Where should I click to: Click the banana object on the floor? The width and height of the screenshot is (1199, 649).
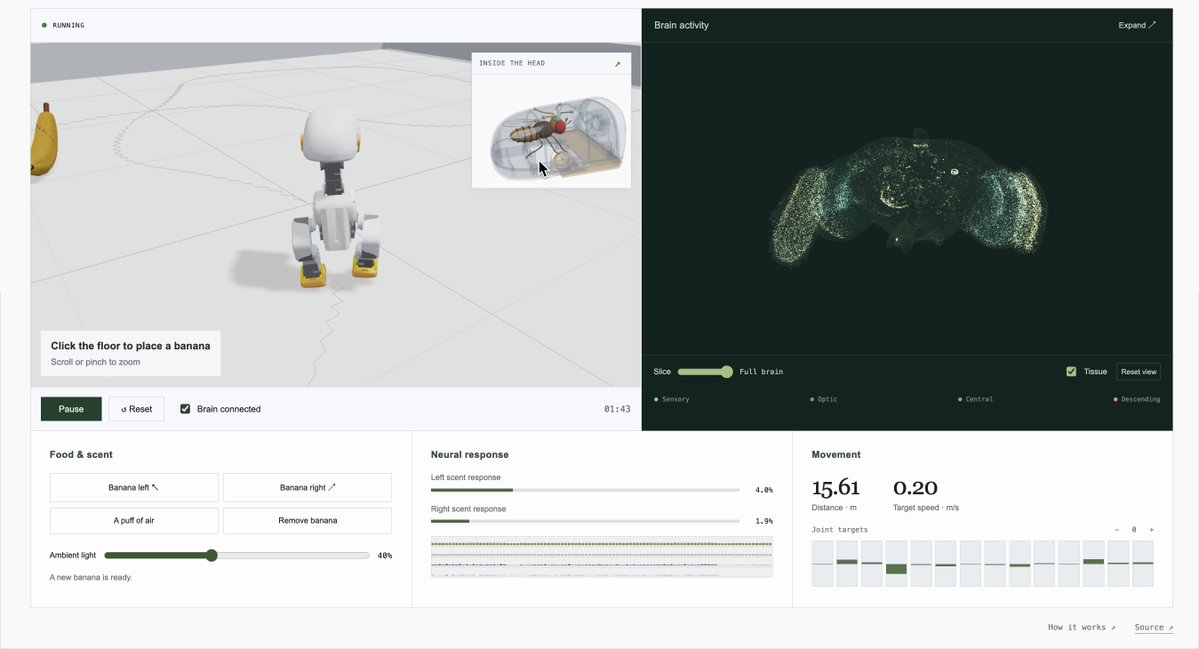[44, 139]
